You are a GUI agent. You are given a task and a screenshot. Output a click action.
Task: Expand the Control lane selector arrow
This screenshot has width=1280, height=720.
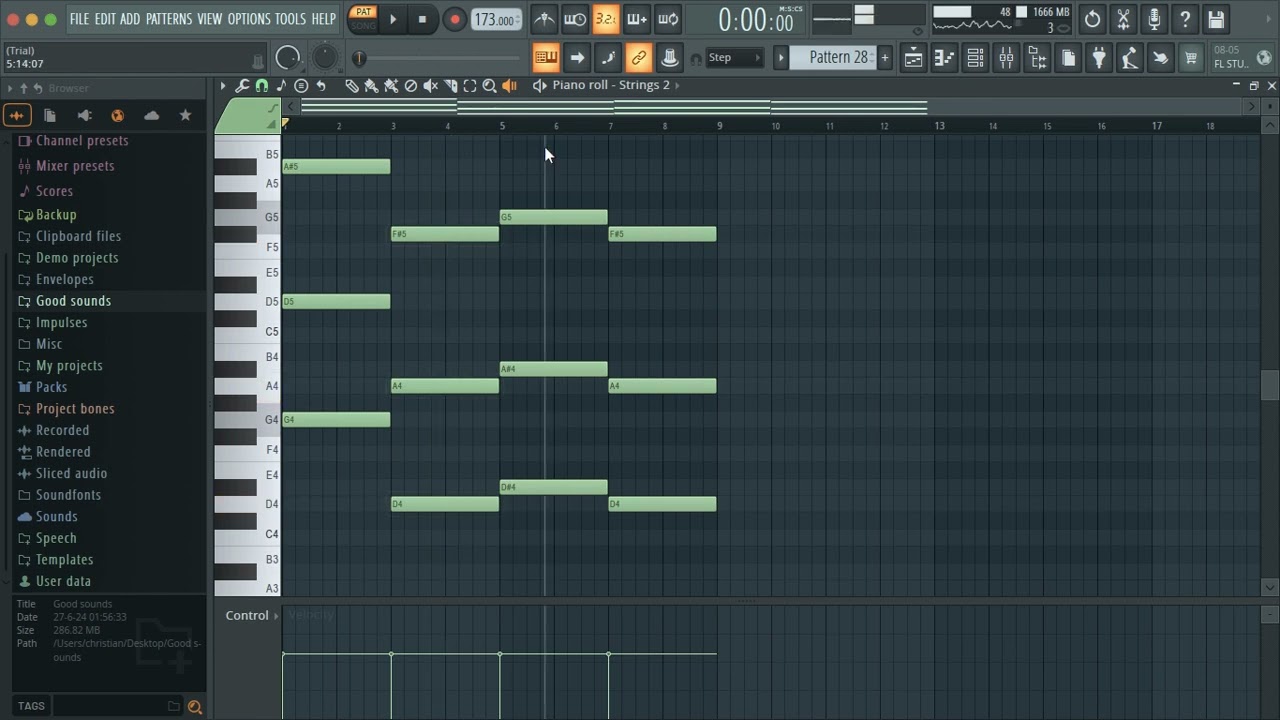[276, 616]
